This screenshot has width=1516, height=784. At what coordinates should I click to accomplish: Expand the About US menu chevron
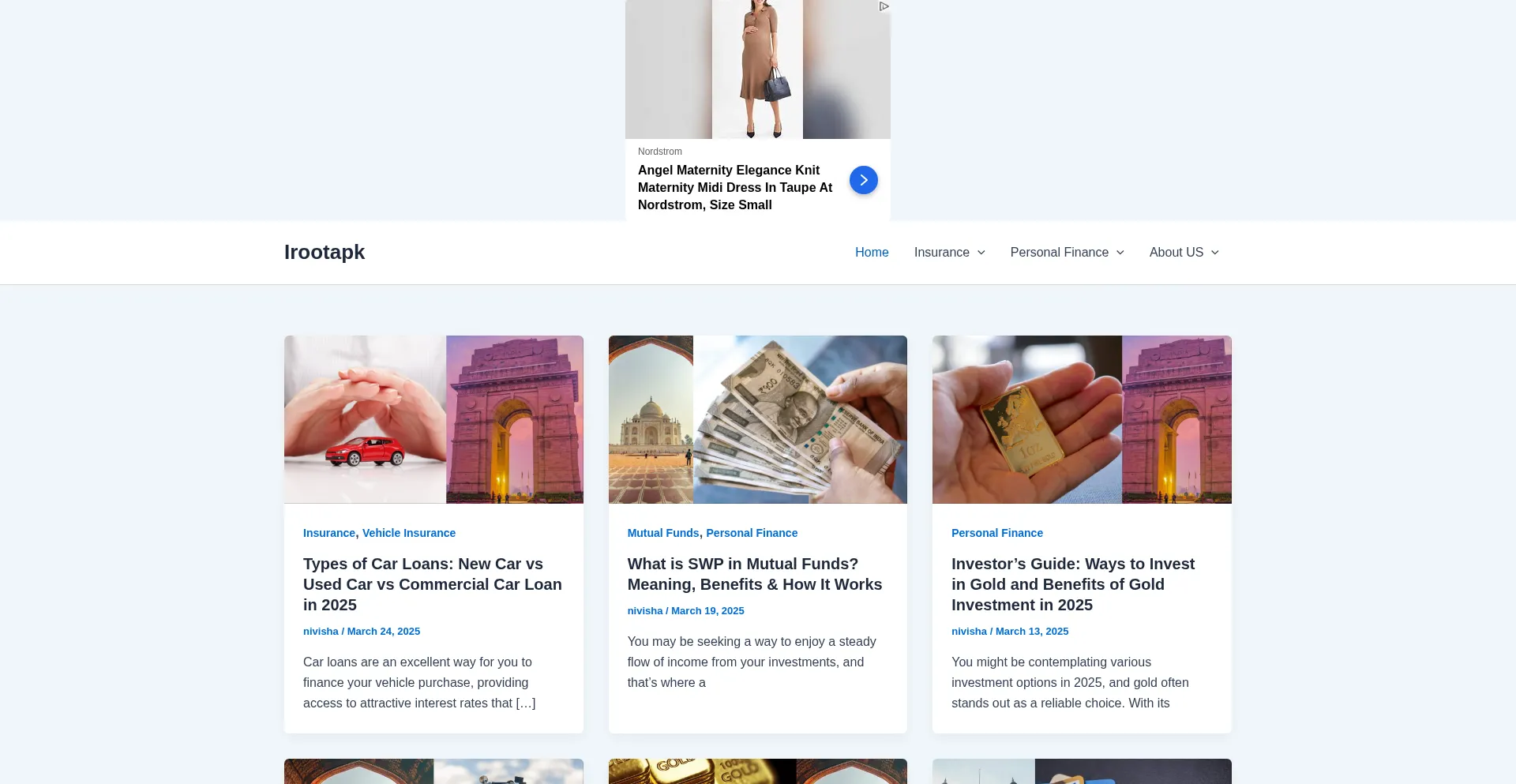click(1214, 253)
